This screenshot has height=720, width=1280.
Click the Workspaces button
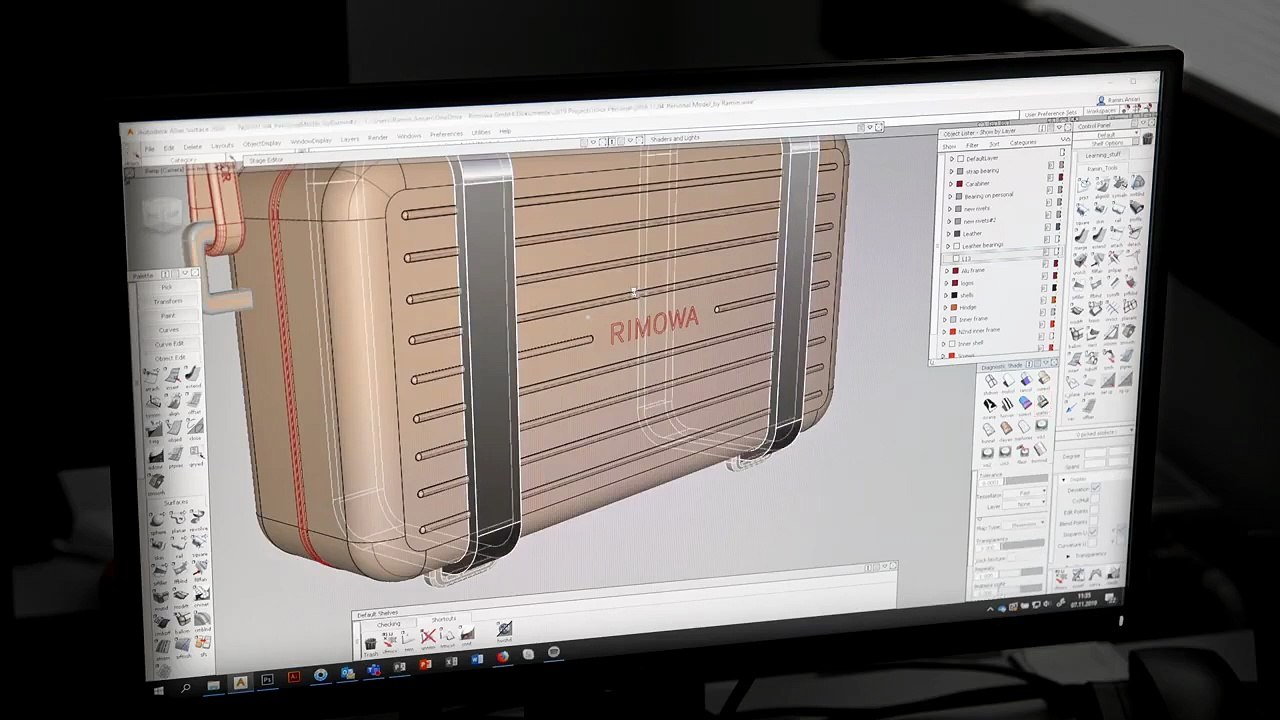(x=1101, y=111)
